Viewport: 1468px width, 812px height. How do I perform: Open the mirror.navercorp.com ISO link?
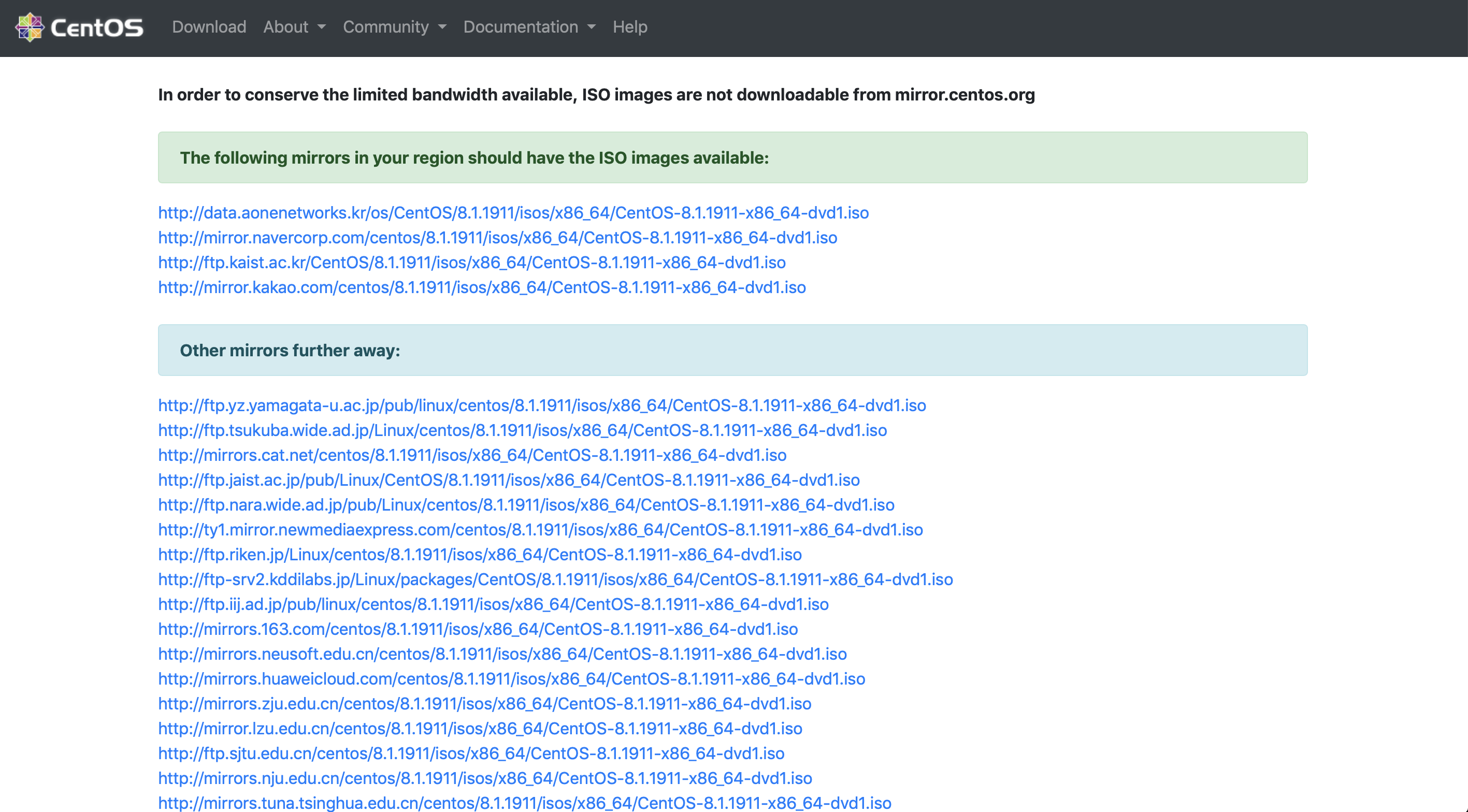[x=497, y=238]
